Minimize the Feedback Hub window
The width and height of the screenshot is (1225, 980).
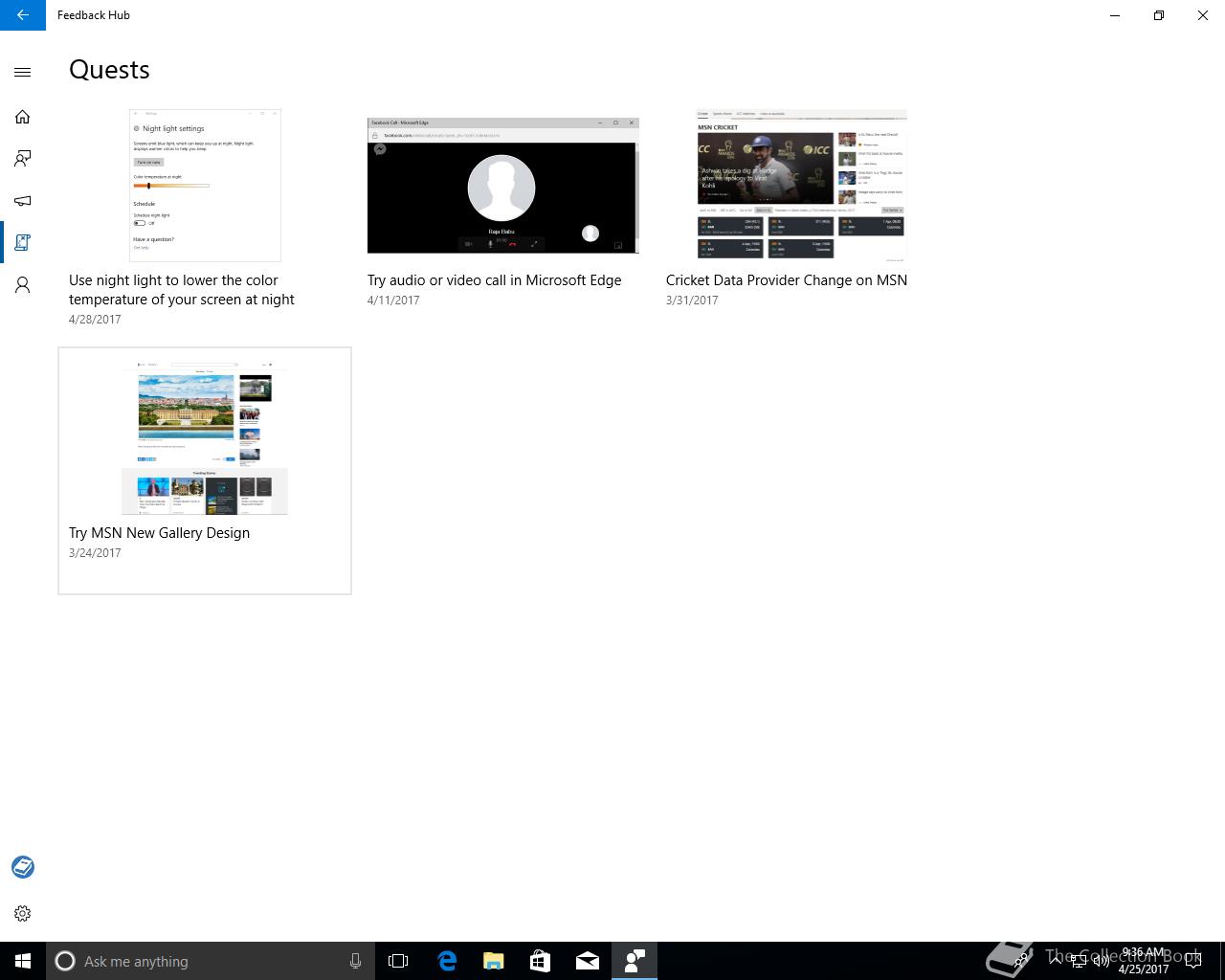click(1115, 15)
